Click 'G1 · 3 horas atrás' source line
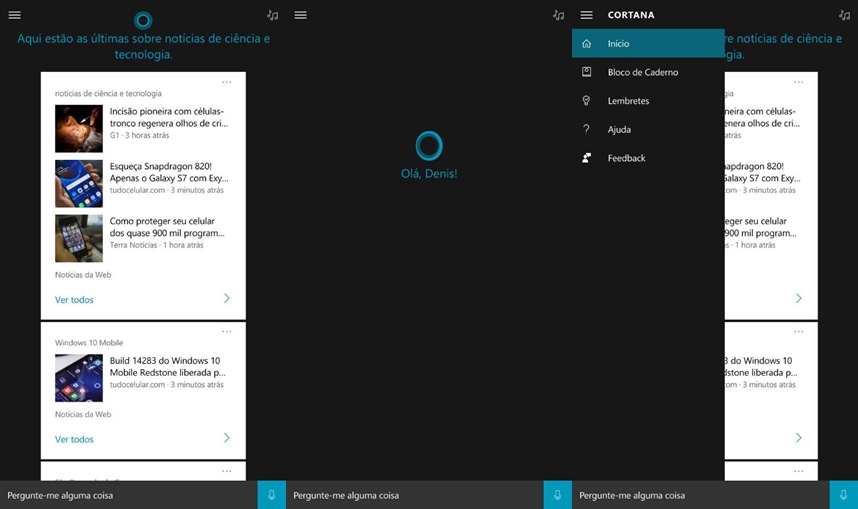This screenshot has width=858, height=509. [x=139, y=135]
